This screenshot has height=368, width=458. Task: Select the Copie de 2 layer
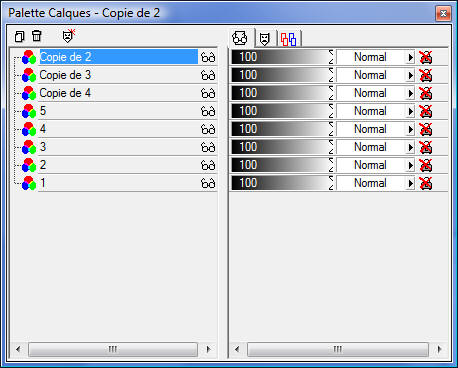(x=118, y=57)
